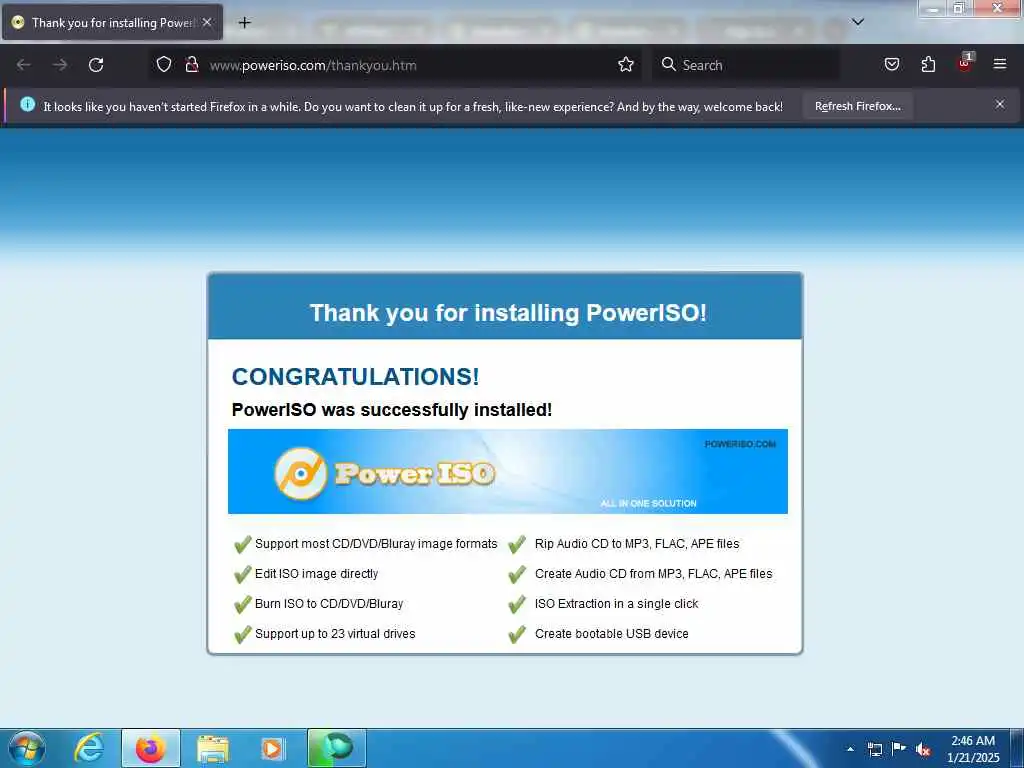Select the 'Thank you for installing Power' tab

[112, 22]
